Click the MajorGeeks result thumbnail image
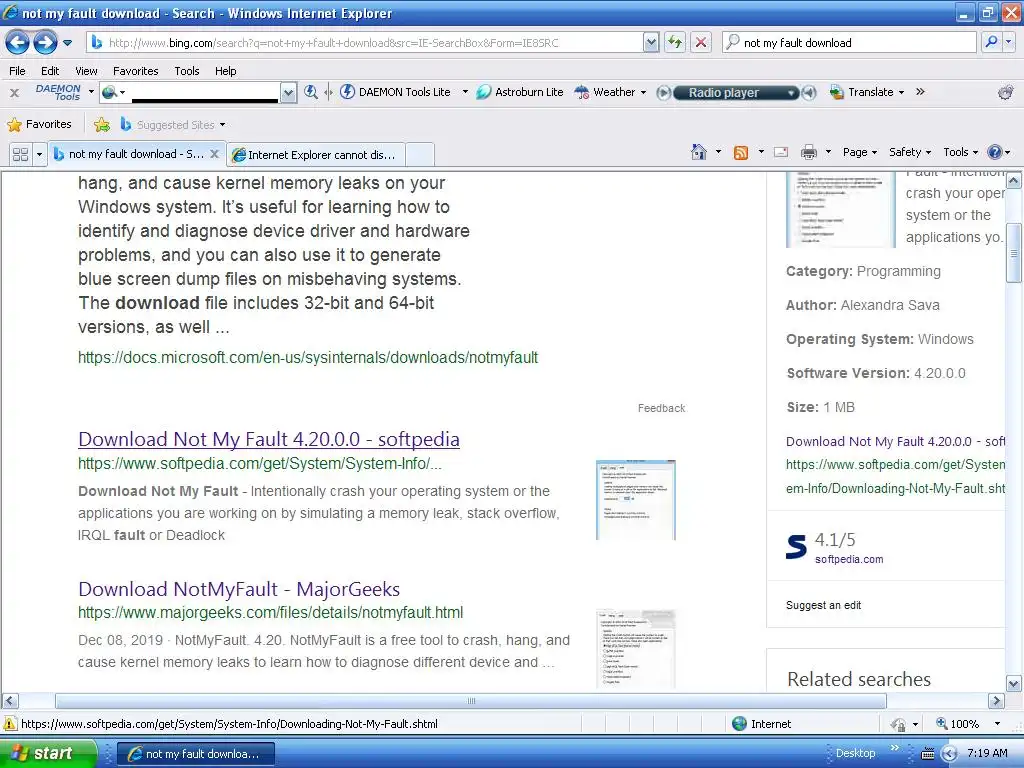Viewport: 1024px width, 768px height. [x=635, y=648]
